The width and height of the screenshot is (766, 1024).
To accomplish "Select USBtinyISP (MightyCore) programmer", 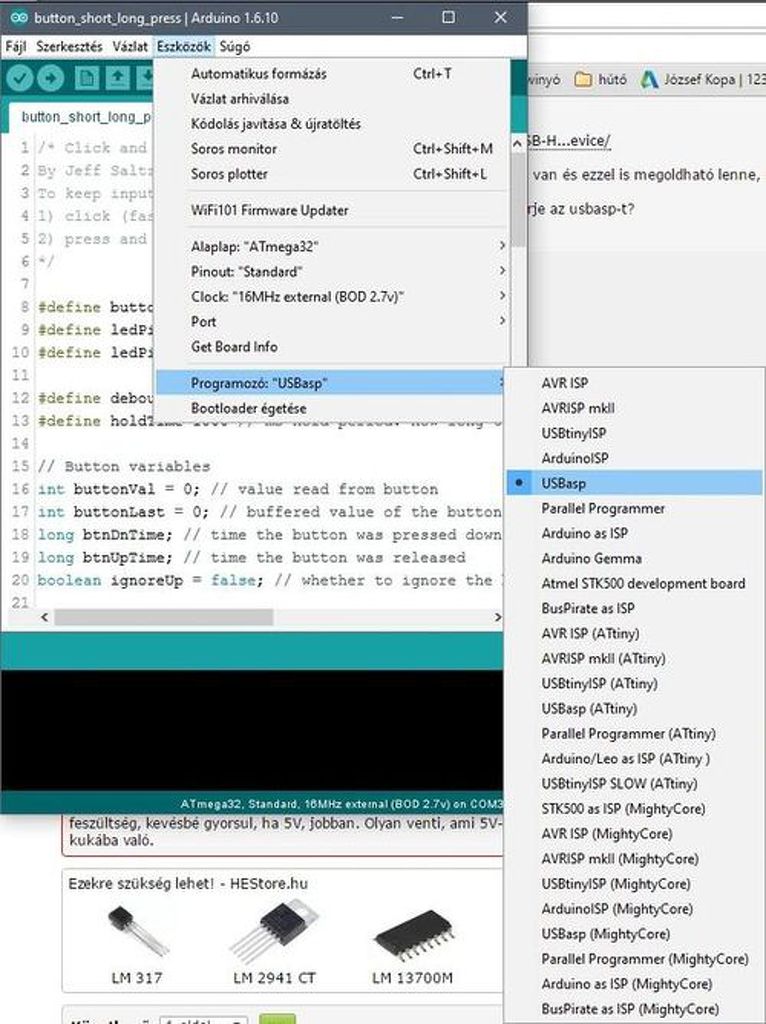I will point(633,884).
